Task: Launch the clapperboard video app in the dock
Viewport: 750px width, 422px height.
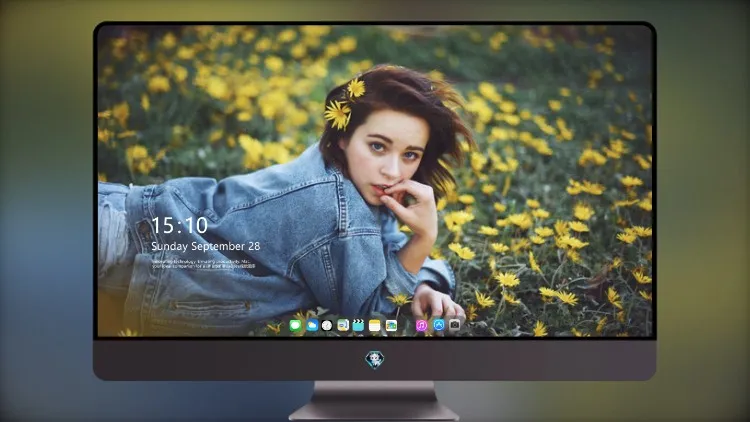Action: pos(358,326)
